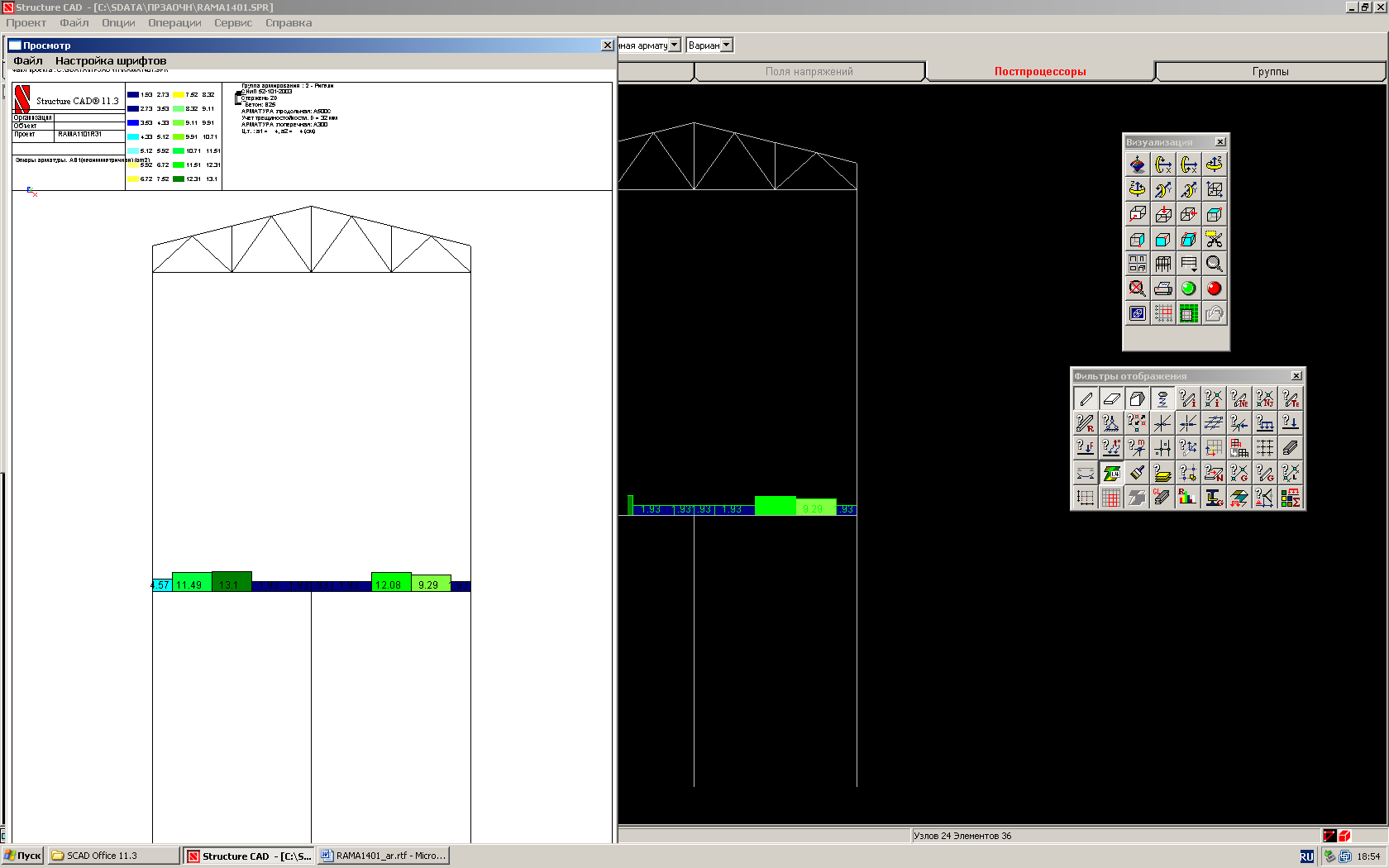The height and width of the screenshot is (868, 1389).
Task: Toggle plate elements display filter
Action: [1111, 398]
